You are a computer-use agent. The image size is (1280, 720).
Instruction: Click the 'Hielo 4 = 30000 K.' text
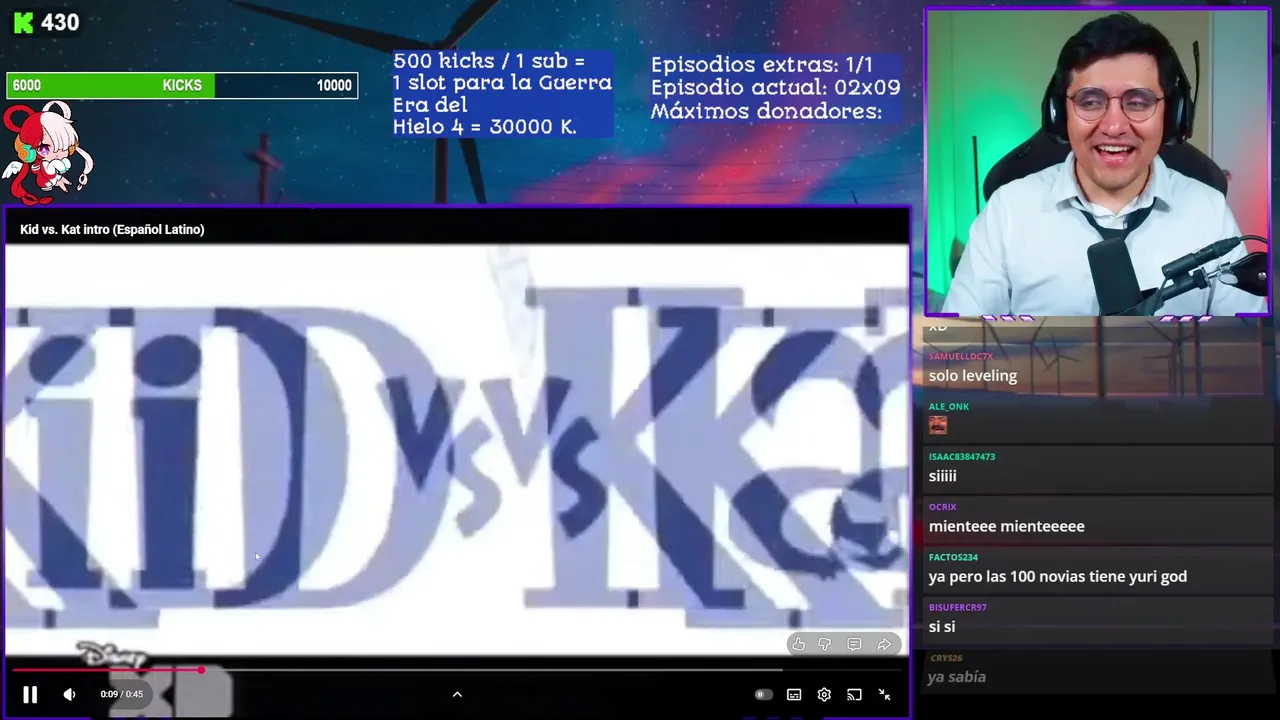484,127
